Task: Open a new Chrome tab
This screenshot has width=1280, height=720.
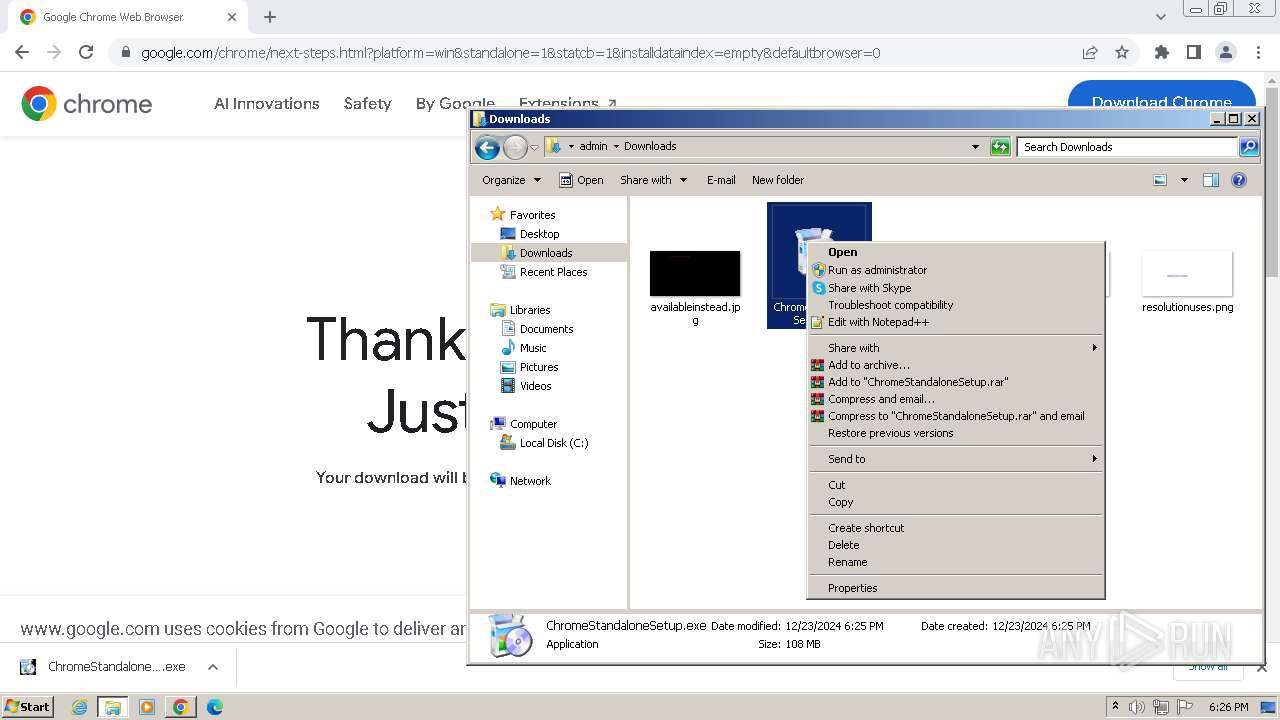Action: coord(270,17)
